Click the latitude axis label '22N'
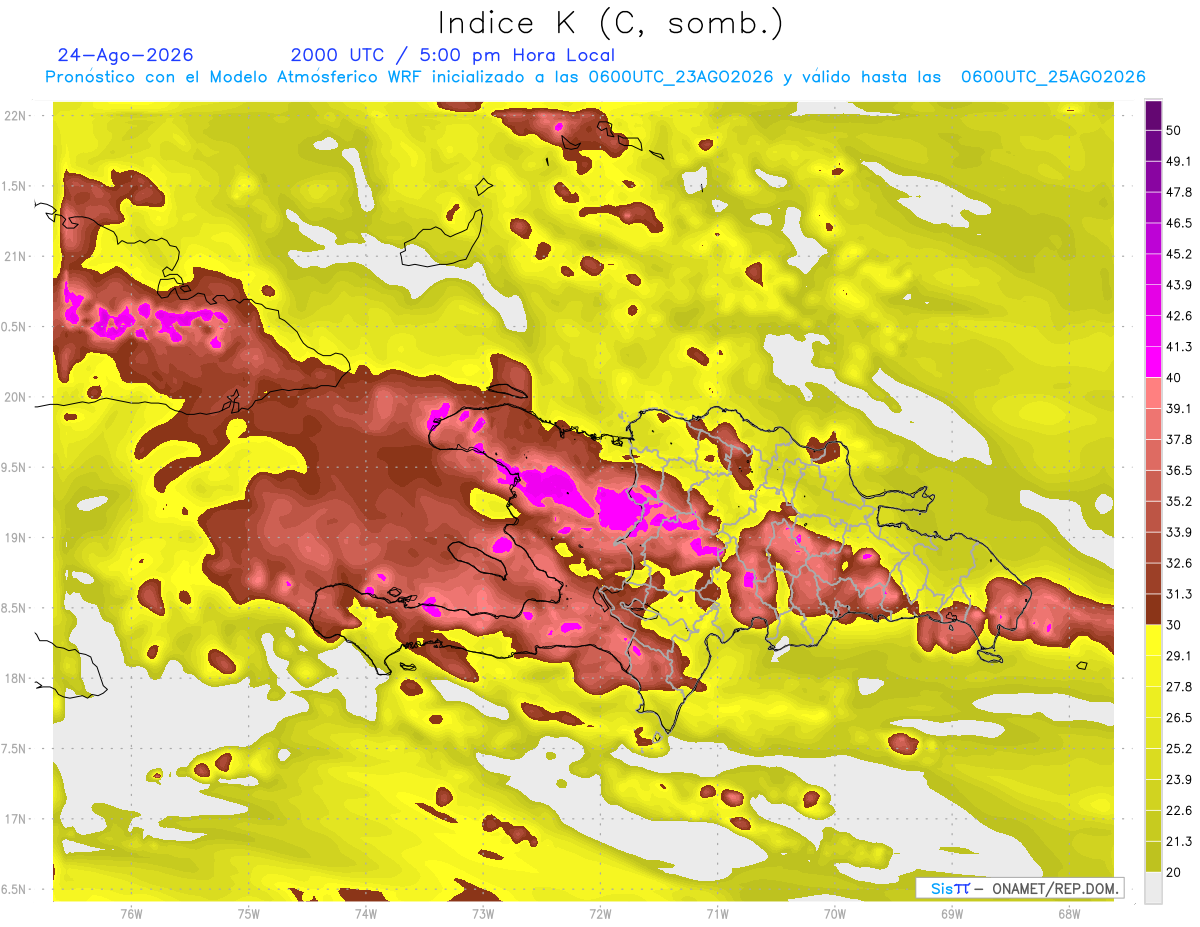Screen dimensions: 1200x927 click(16, 115)
